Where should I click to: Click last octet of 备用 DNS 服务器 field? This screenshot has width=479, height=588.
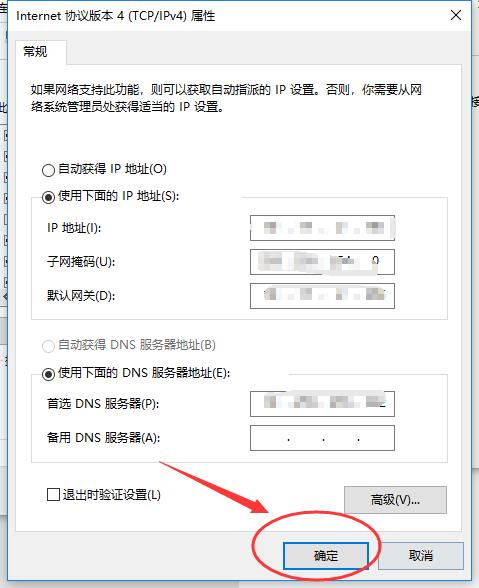376,438
